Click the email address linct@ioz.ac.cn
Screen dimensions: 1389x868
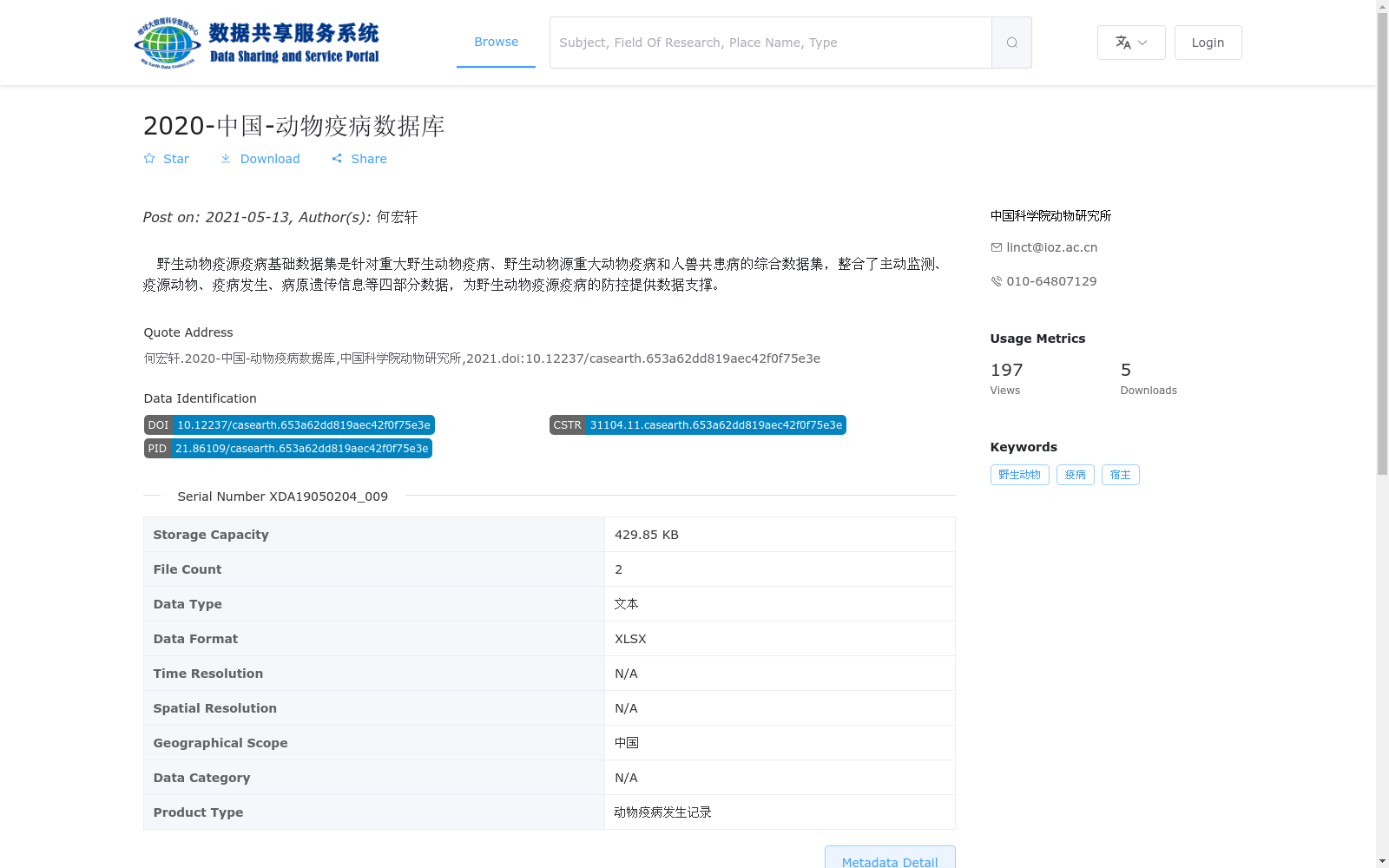[1052, 247]
